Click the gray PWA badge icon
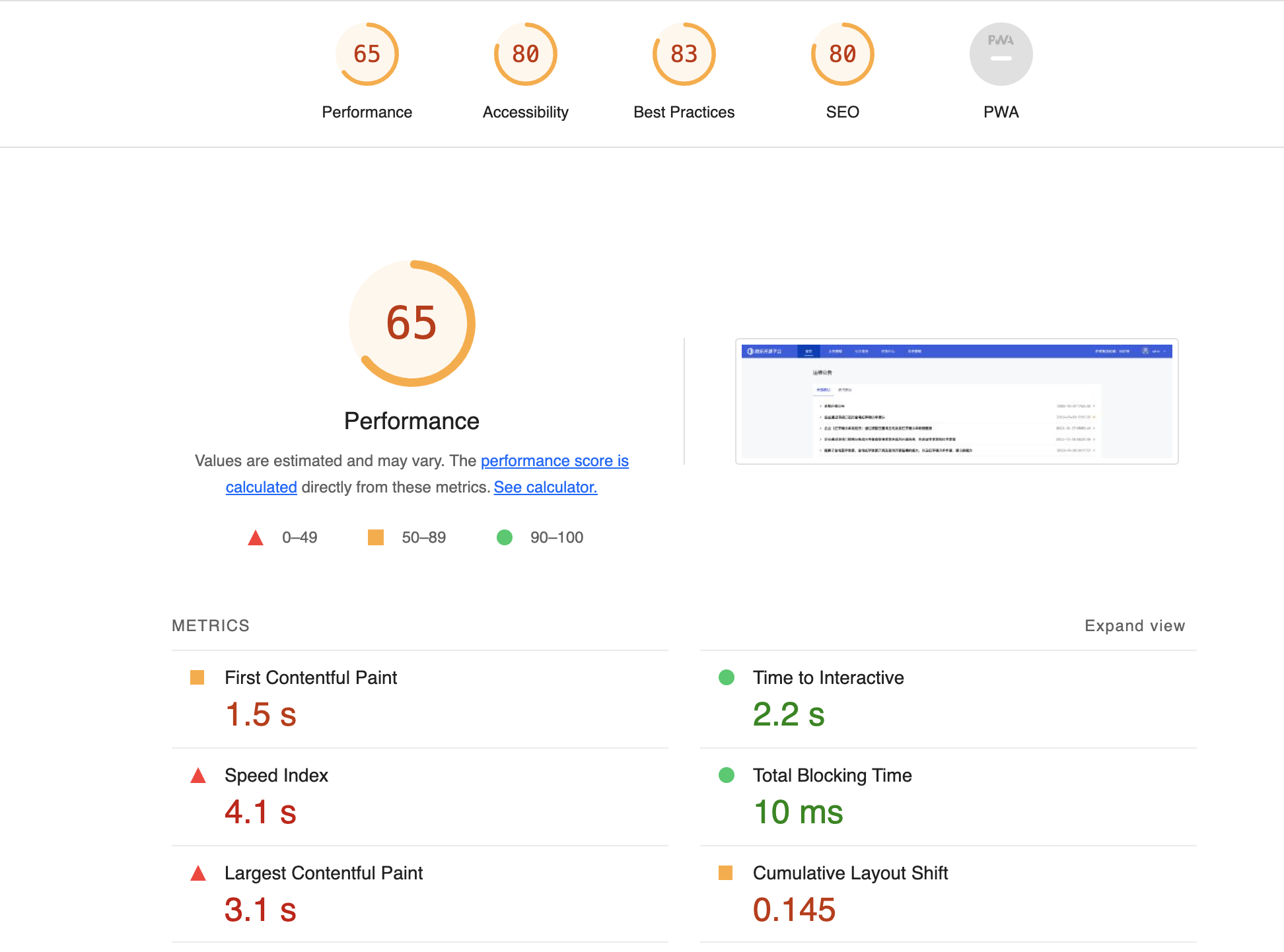The width and height of the screenshot is (1284, 952). click(1001, 54)
